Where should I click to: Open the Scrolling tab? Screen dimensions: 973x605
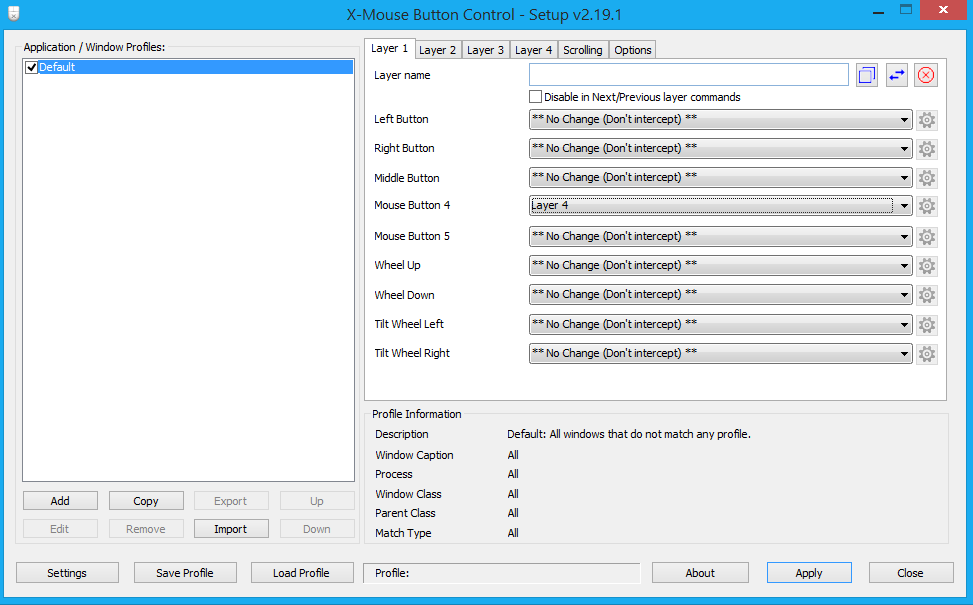pos(583,50)
